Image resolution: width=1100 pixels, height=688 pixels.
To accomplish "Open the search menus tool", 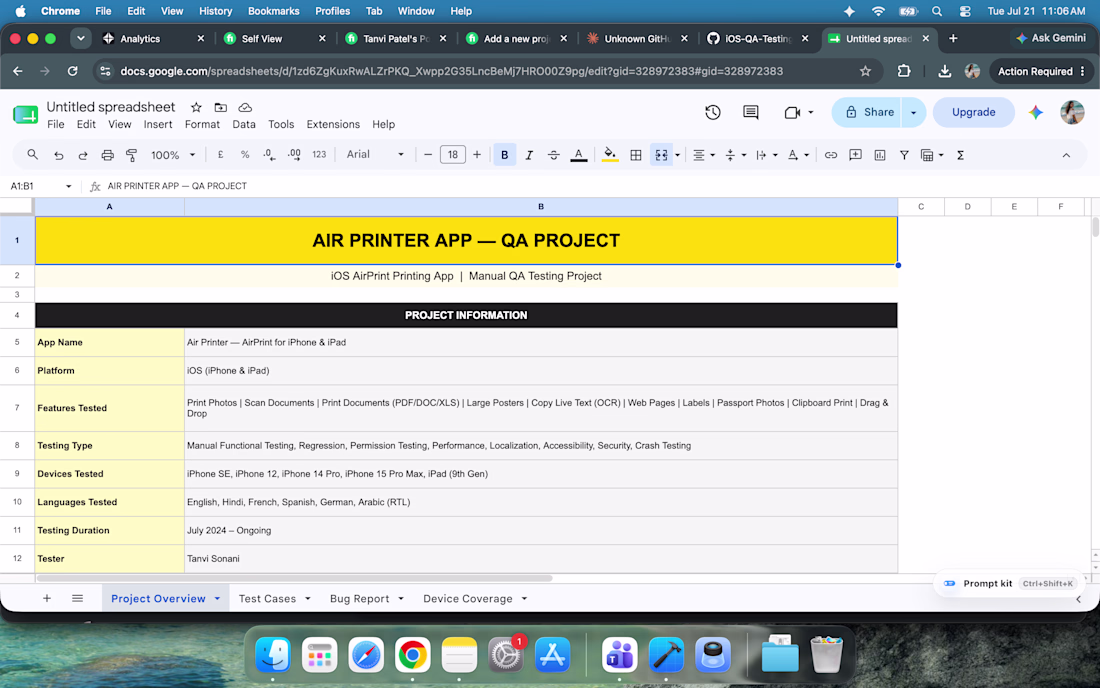I will tap(32, 155).
